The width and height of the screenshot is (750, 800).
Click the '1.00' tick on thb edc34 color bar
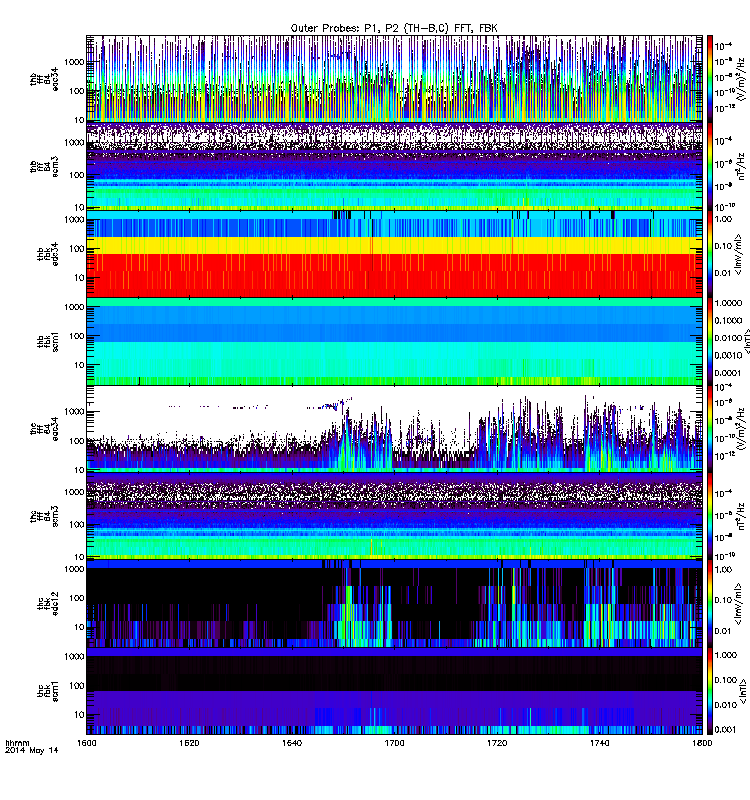[x=723, y=219]
